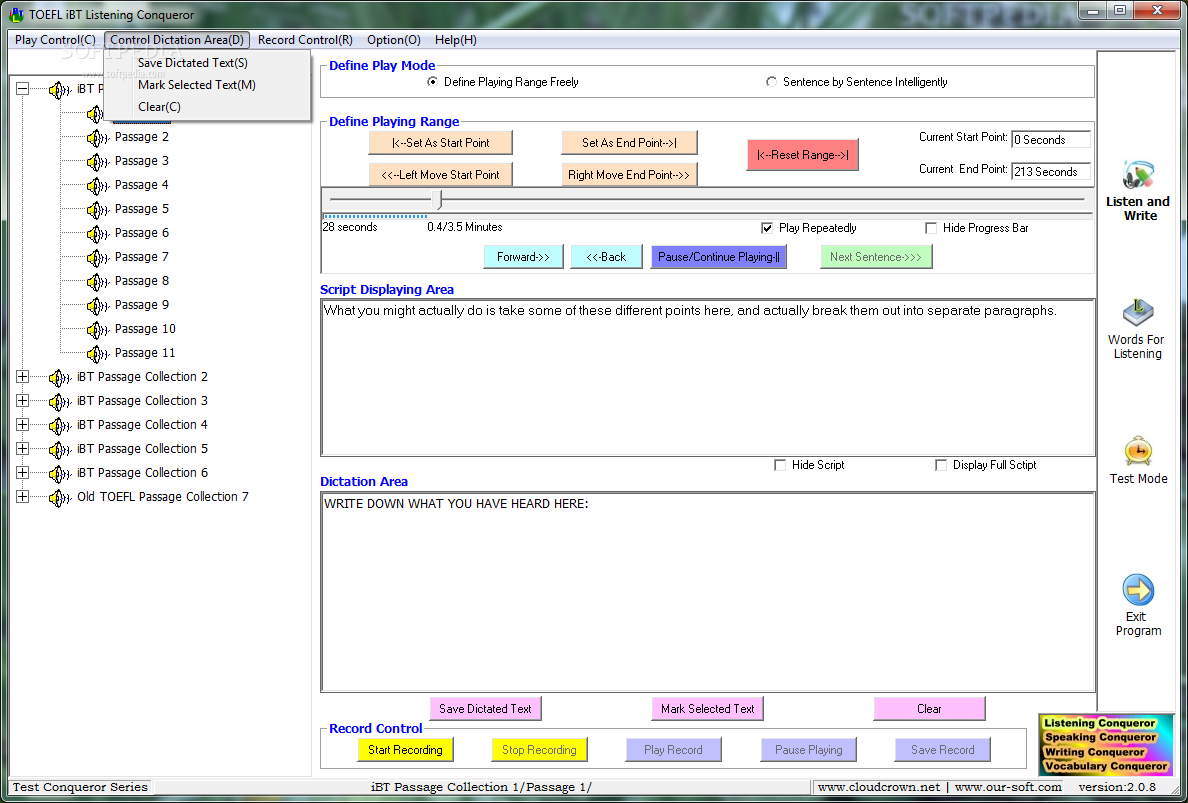Open the Listen and Write mode icon
The height and width of the screenshot is (803, 1188).
[1138, 175]
